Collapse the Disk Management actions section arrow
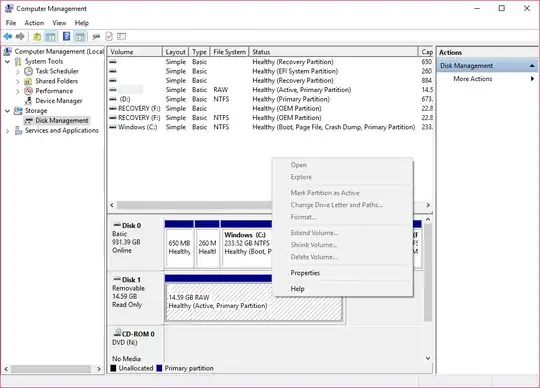Image resolution: width=540 pixels, height=388 pixels. tap(532, 65)
